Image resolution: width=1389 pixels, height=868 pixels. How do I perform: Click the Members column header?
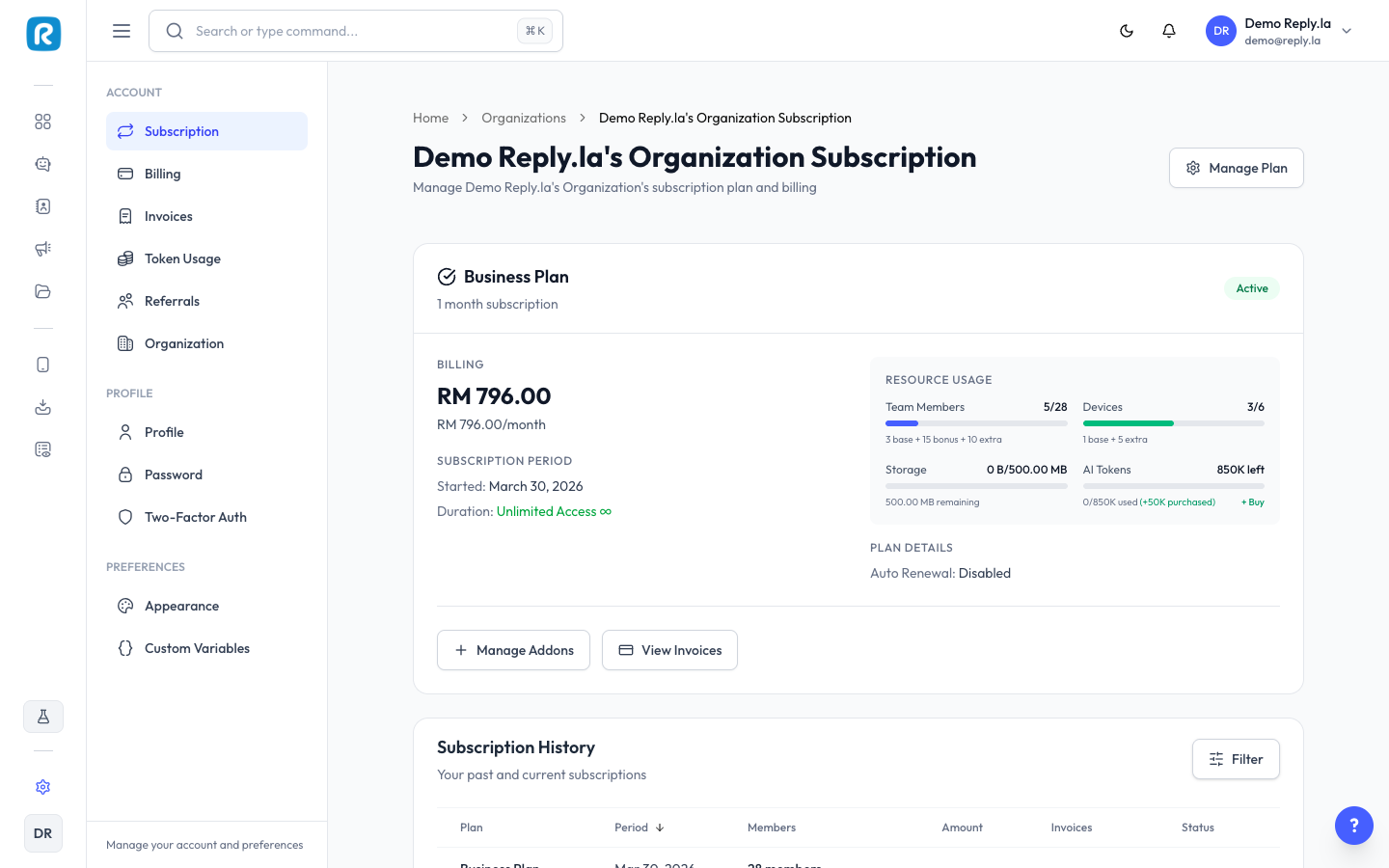coord(772,827)
